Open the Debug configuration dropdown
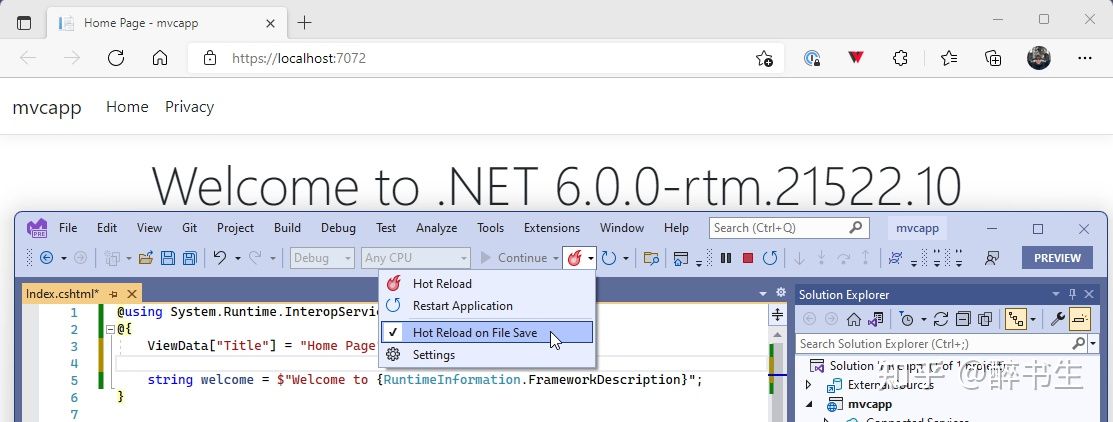 pos(322,258)
